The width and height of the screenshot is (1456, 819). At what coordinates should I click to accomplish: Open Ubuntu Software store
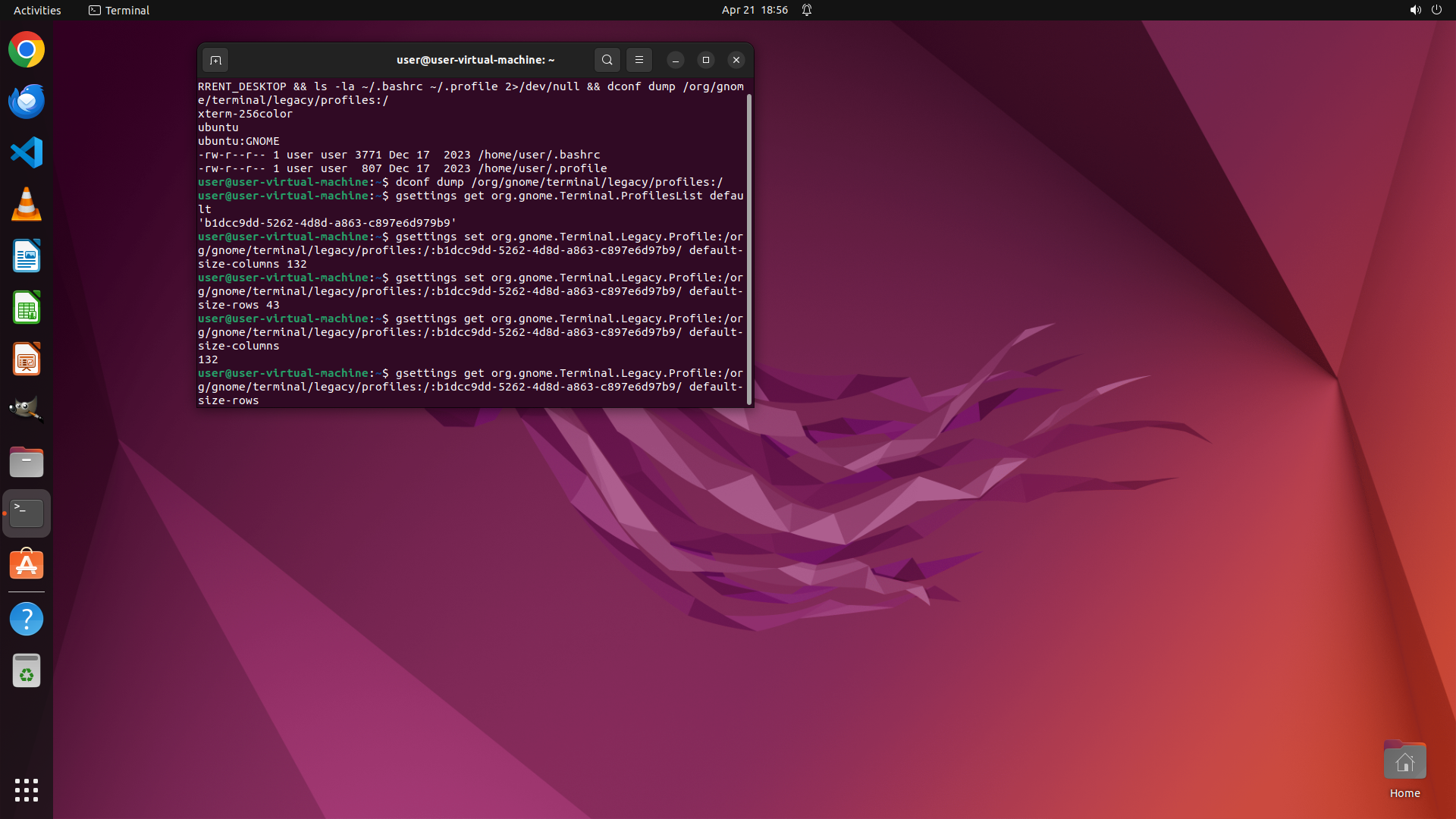pyautogui.click(x=27, y=565)
